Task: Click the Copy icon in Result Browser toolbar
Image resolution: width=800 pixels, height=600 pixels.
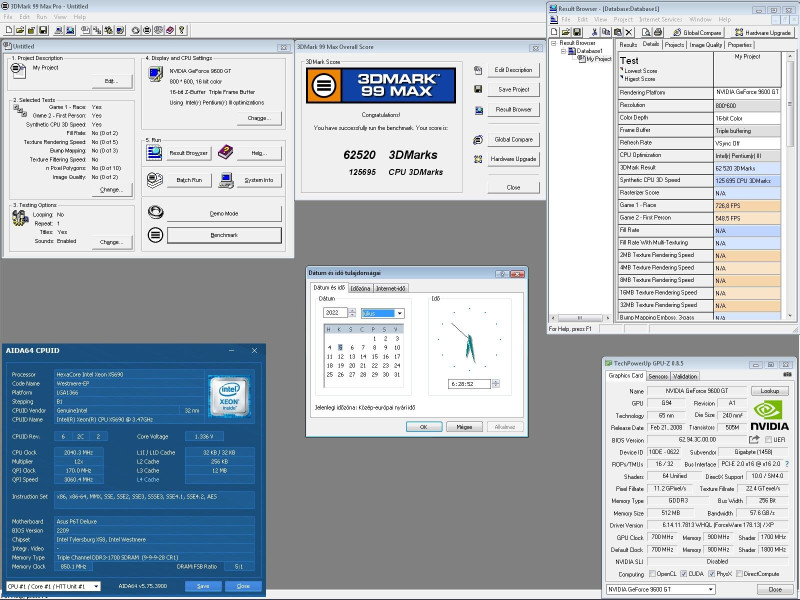Action: (606, 32)
